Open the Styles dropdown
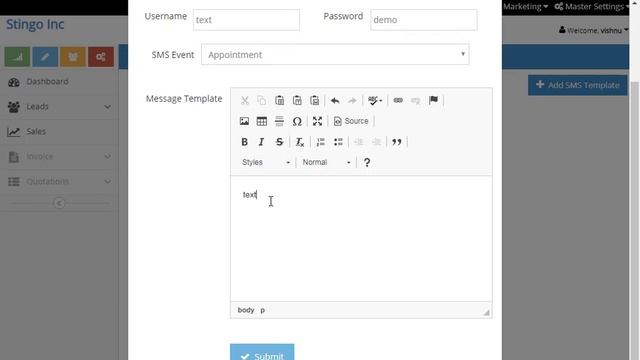The width and height of the screenshot is (640, 360). coord(266,162)
